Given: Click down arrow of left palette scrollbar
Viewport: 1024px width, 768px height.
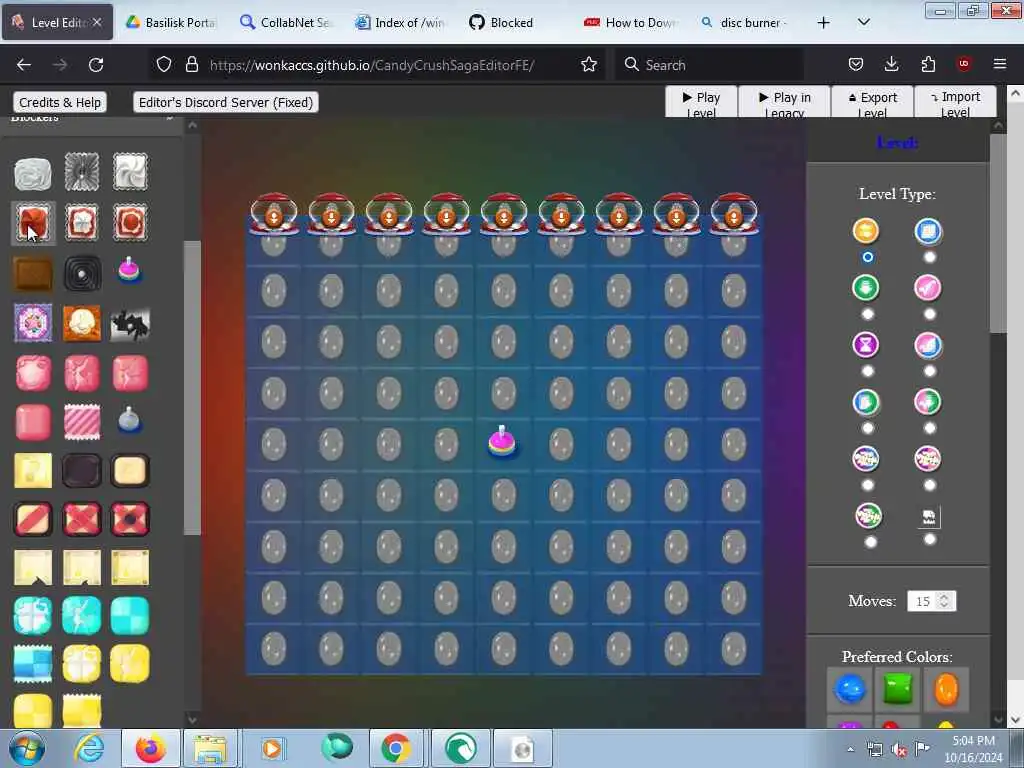Looking at the screenshot, I should (192, 719).
